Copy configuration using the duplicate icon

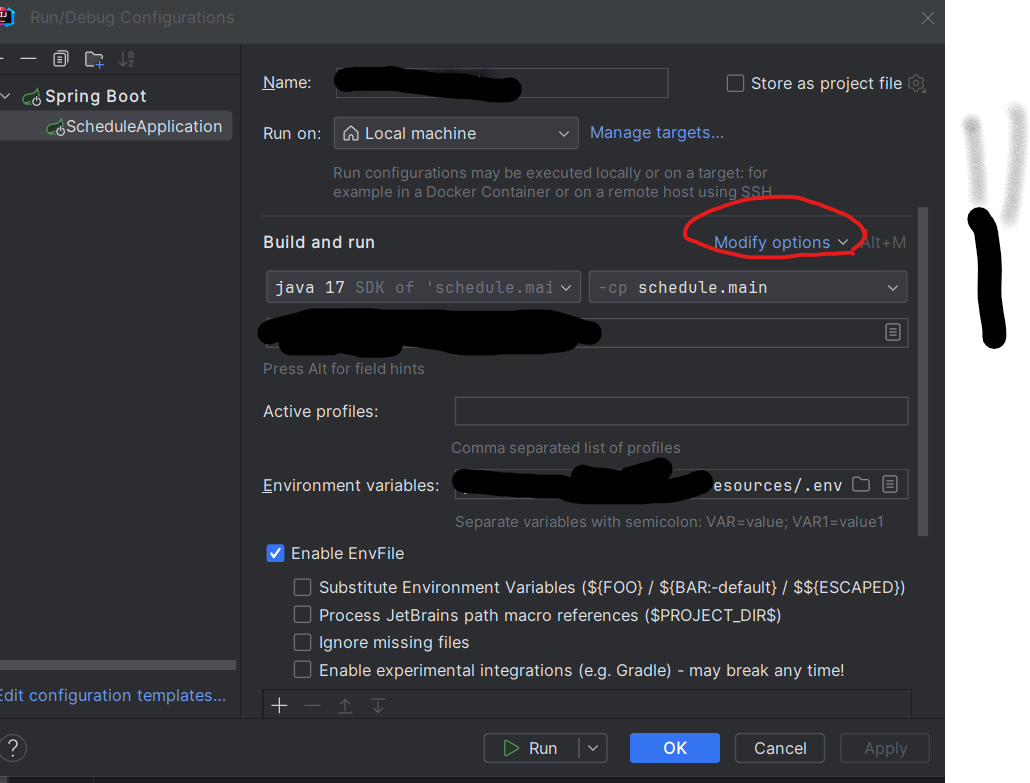60,59
